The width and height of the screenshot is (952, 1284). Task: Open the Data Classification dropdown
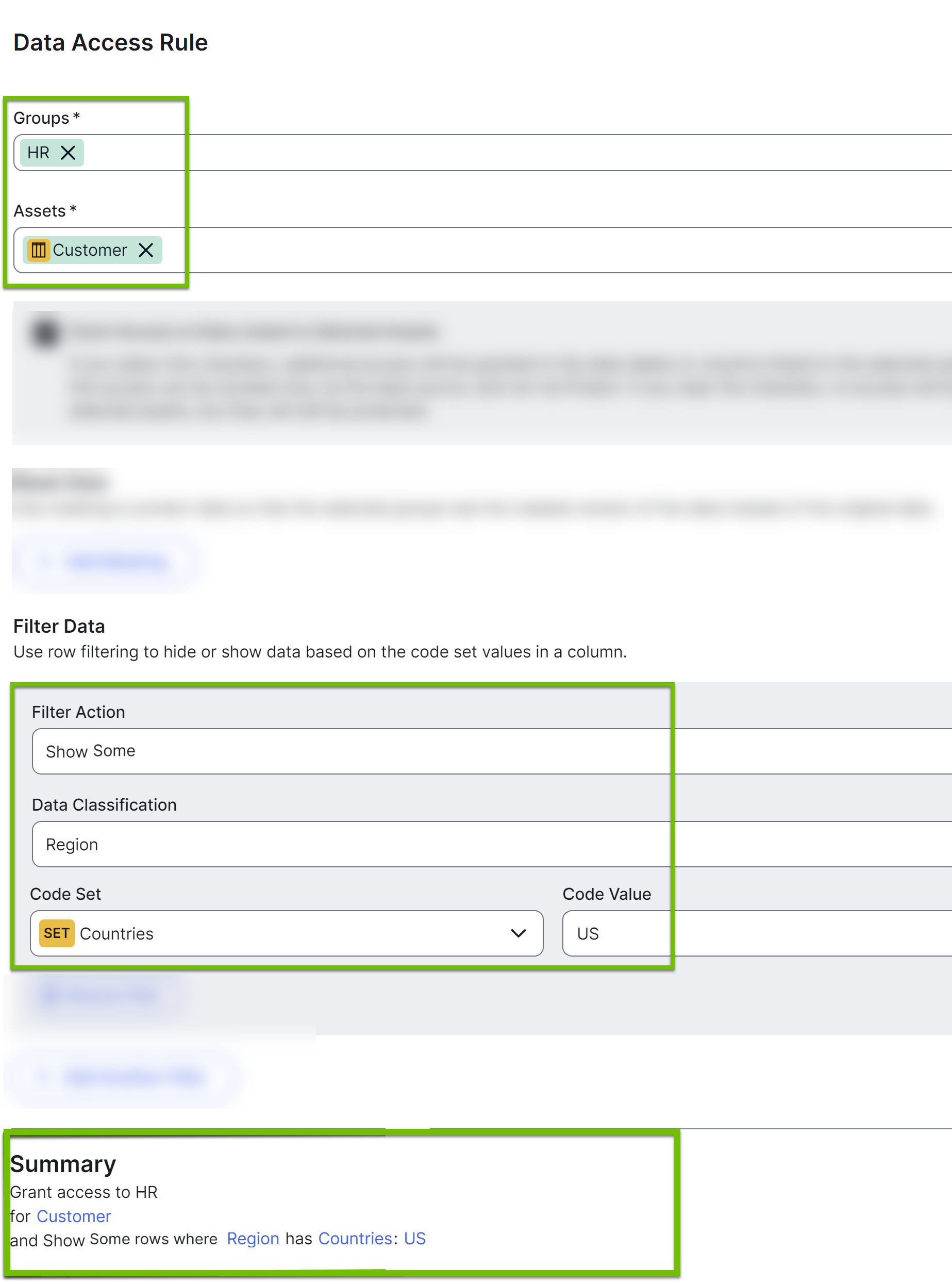coord(461,844)
